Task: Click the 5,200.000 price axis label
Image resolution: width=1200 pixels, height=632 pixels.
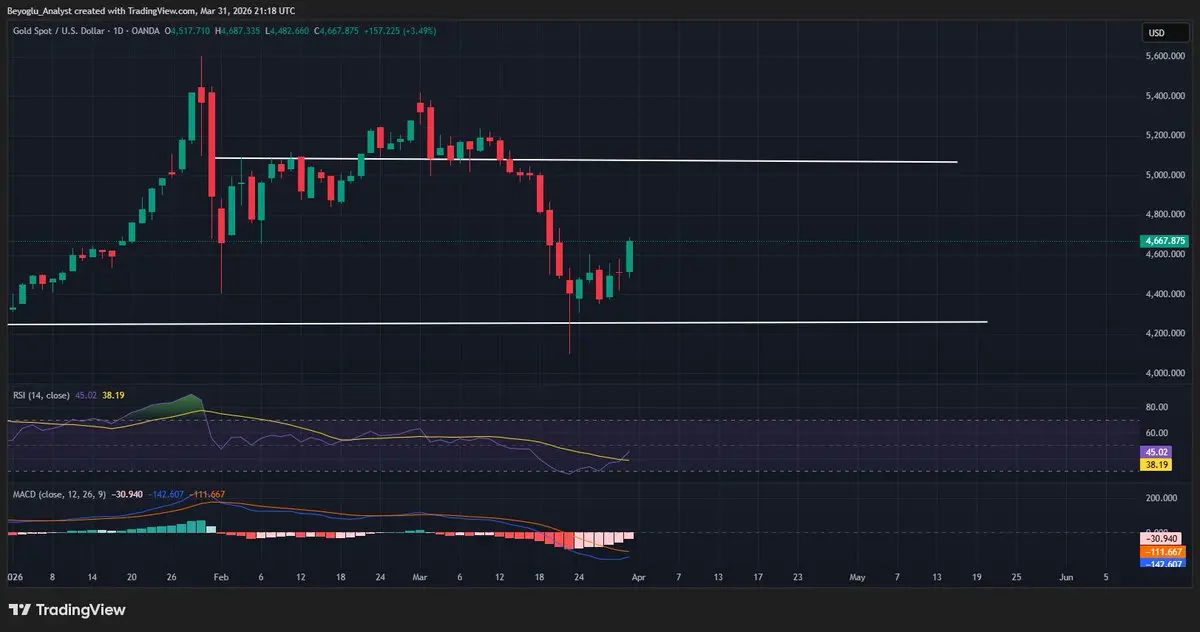Action: coord(1167,135)
